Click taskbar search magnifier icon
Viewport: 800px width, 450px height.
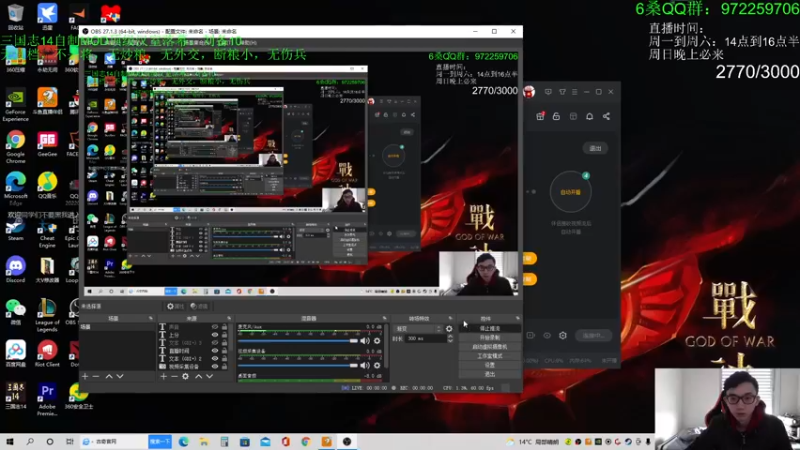30,442
